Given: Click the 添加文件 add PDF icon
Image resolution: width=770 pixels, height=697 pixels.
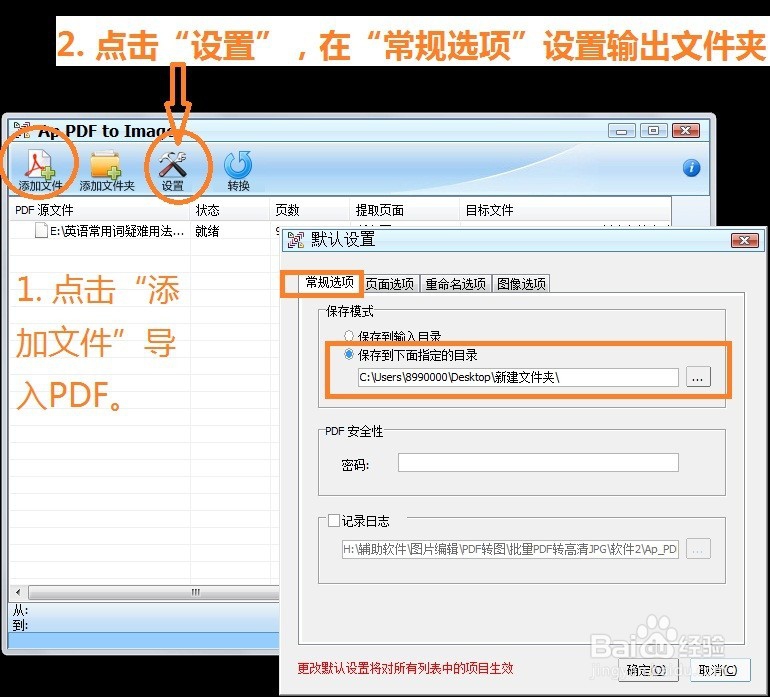Looking at the screenshot, I should (x=40, y=171).
